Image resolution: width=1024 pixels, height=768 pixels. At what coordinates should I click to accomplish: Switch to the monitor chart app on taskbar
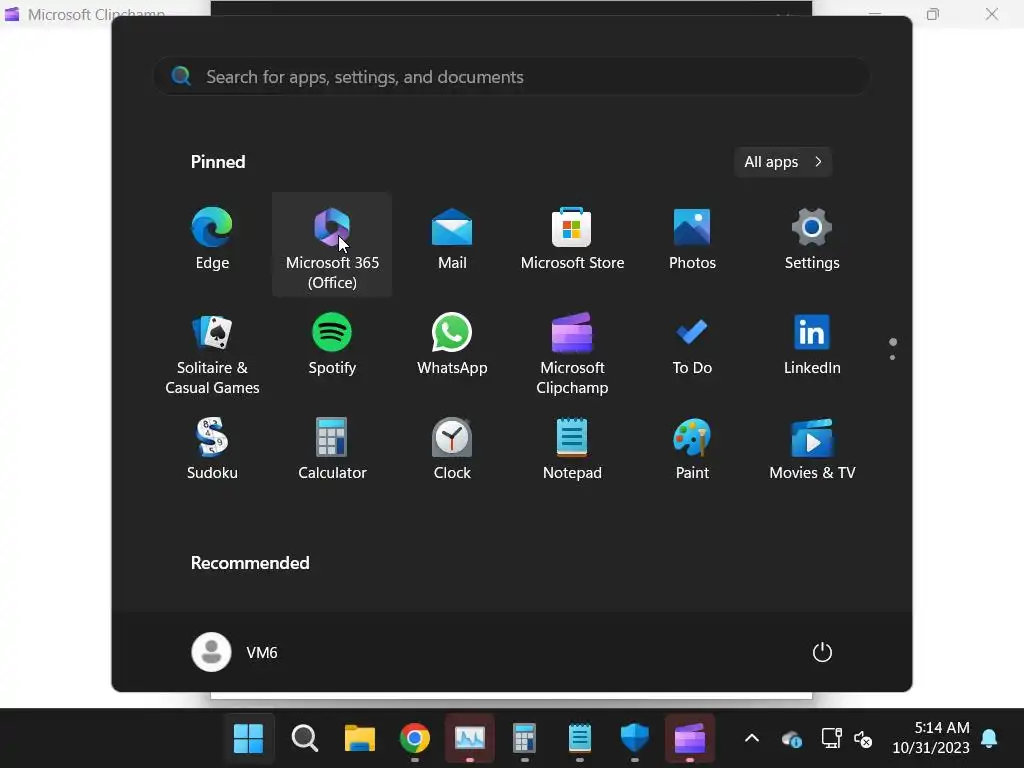(x=470, y=739)
